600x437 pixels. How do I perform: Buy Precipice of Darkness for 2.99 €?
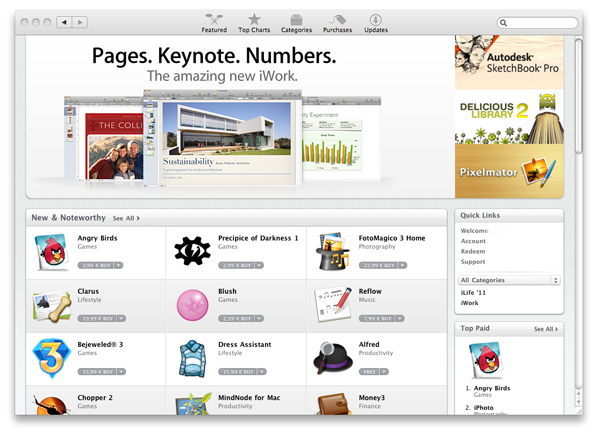tap(236, 265)
